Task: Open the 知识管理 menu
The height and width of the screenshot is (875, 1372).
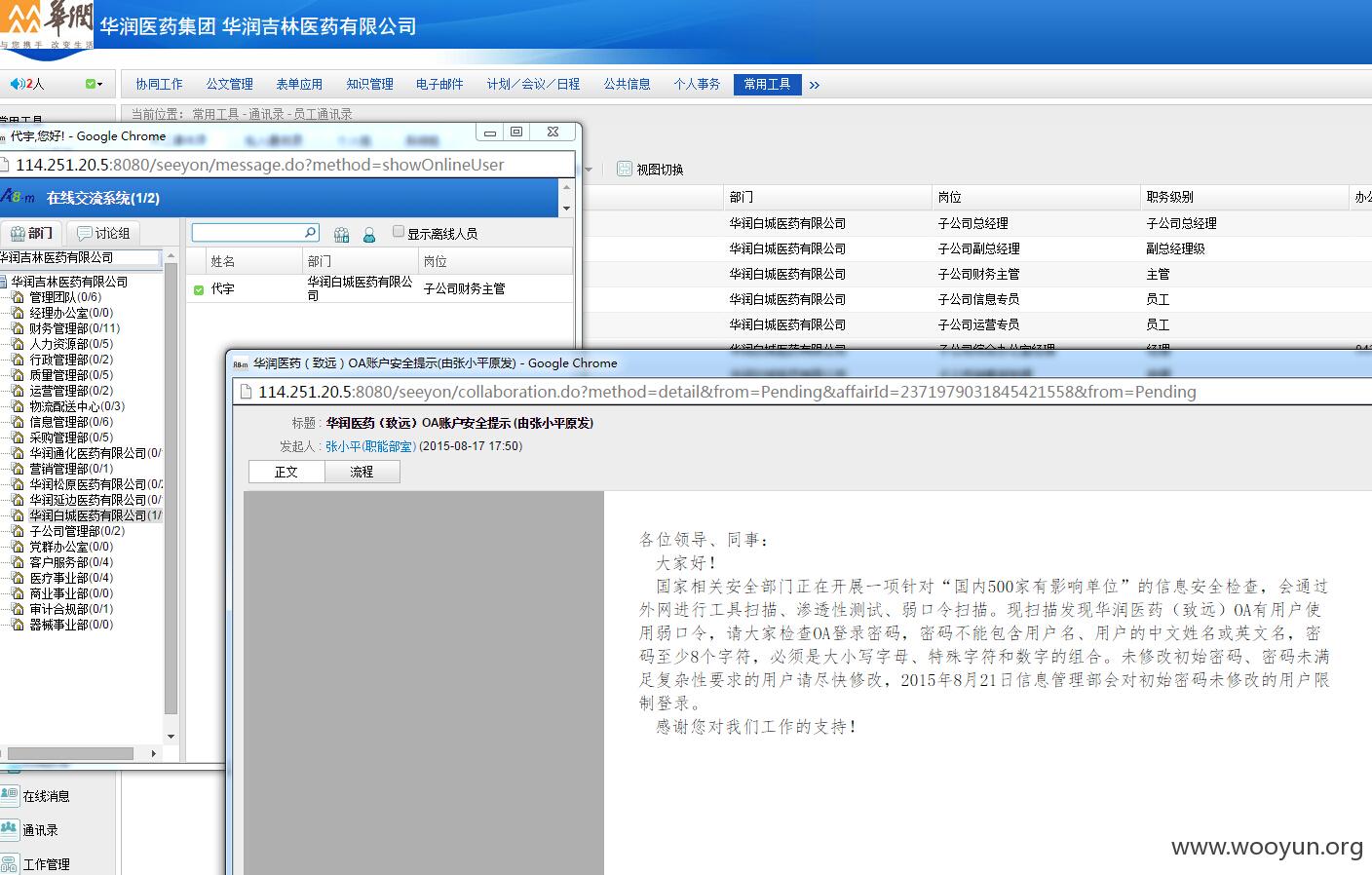Action: [369, 84]
